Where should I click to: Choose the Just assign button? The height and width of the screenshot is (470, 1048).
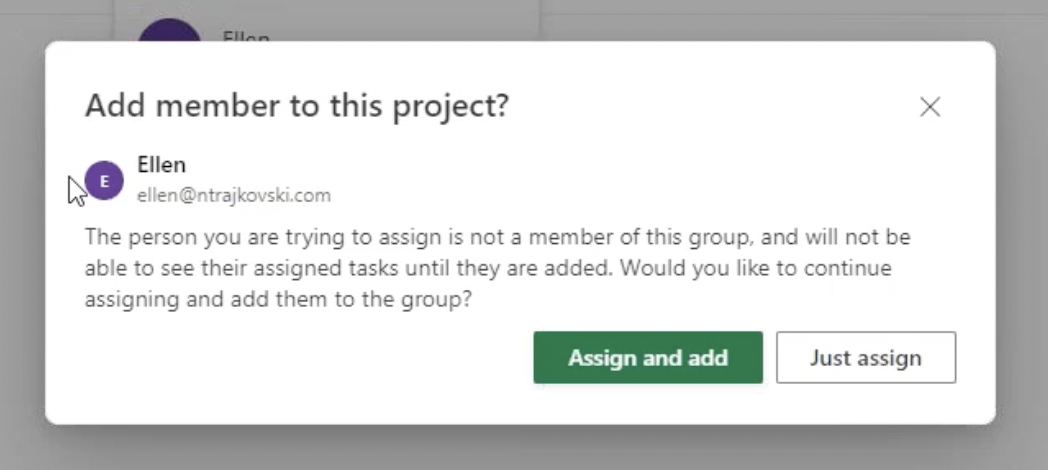pyautogui.click(x=865, y=358)
